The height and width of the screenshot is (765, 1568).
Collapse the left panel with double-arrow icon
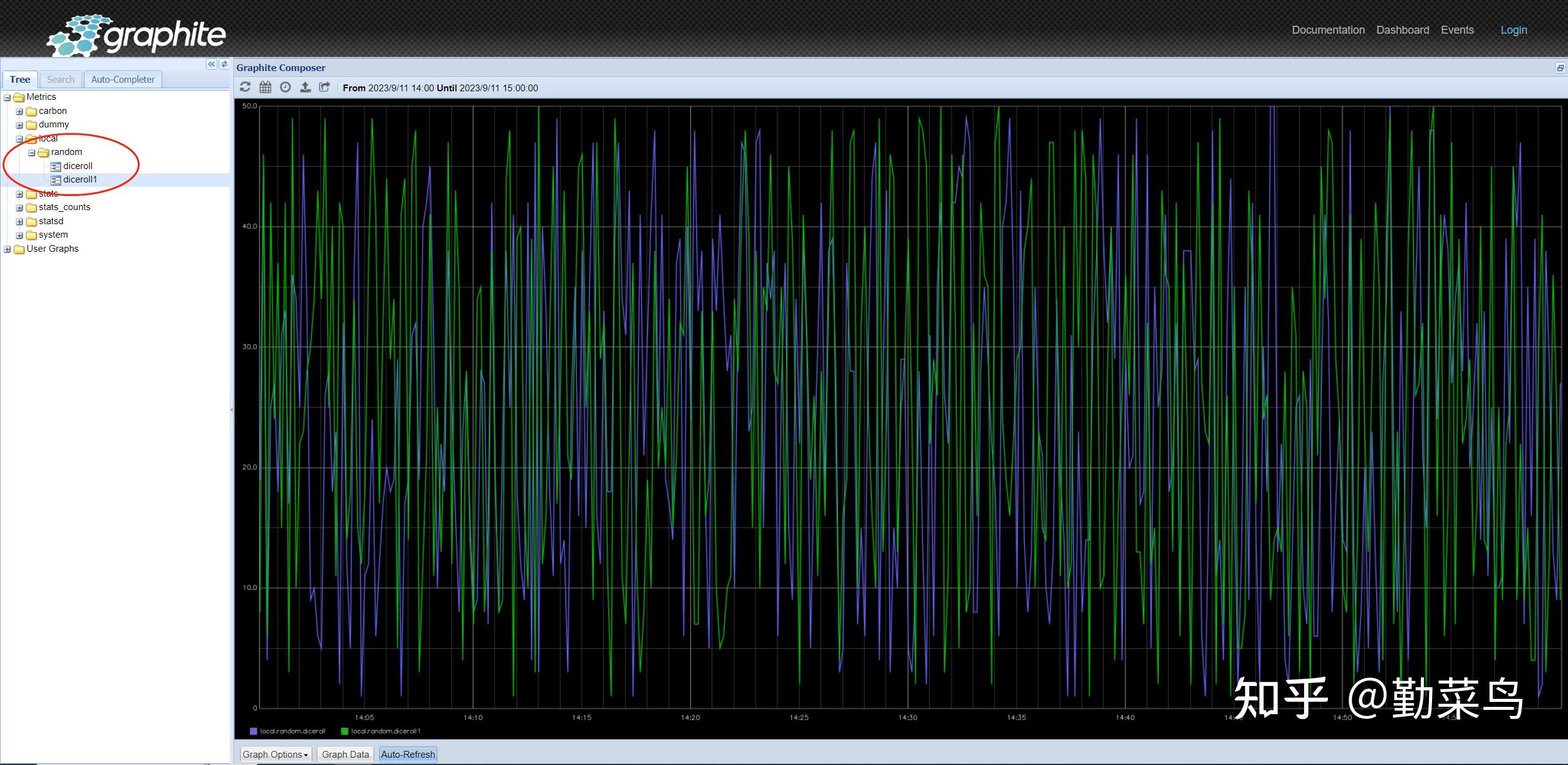[x=211, y=64]
